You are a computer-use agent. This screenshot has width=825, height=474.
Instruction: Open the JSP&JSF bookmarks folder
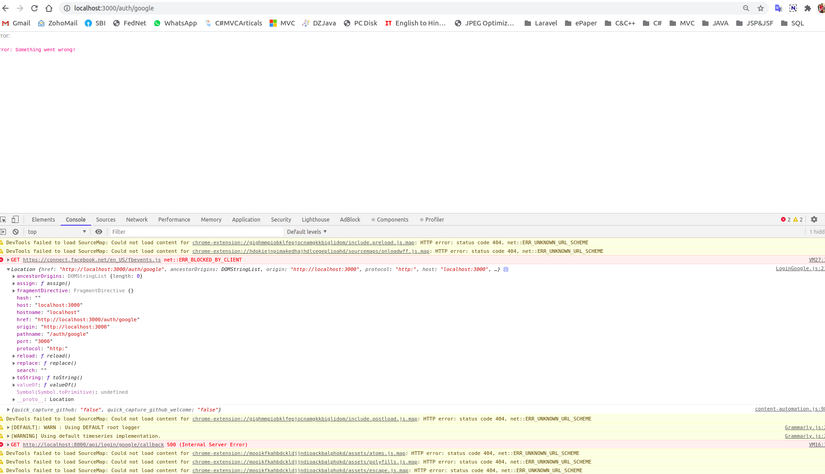click(x=754, y=23)
